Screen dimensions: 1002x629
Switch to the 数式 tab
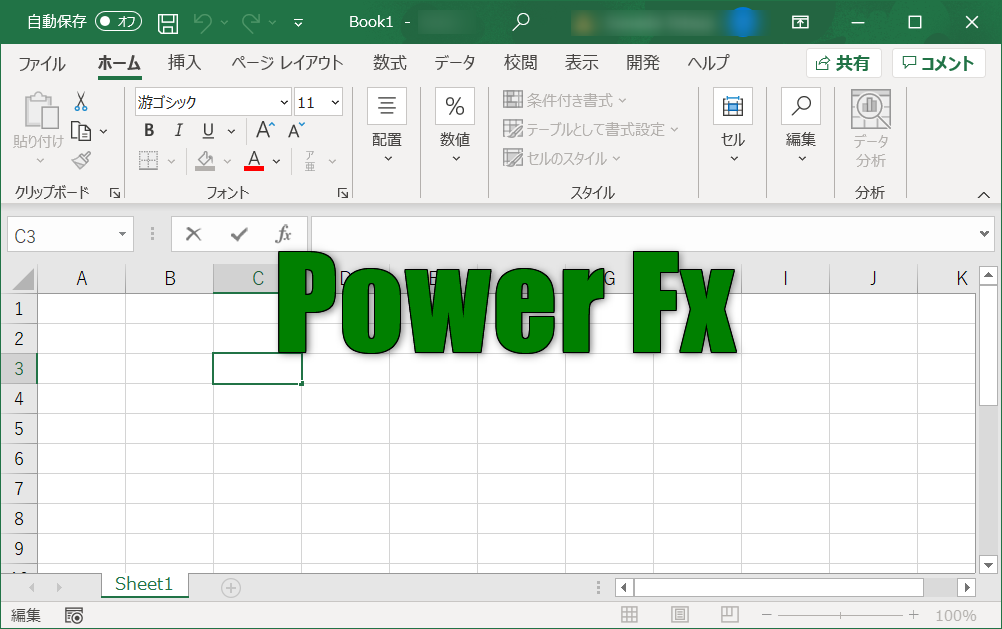pyautogui.click(x=389, y=63)
